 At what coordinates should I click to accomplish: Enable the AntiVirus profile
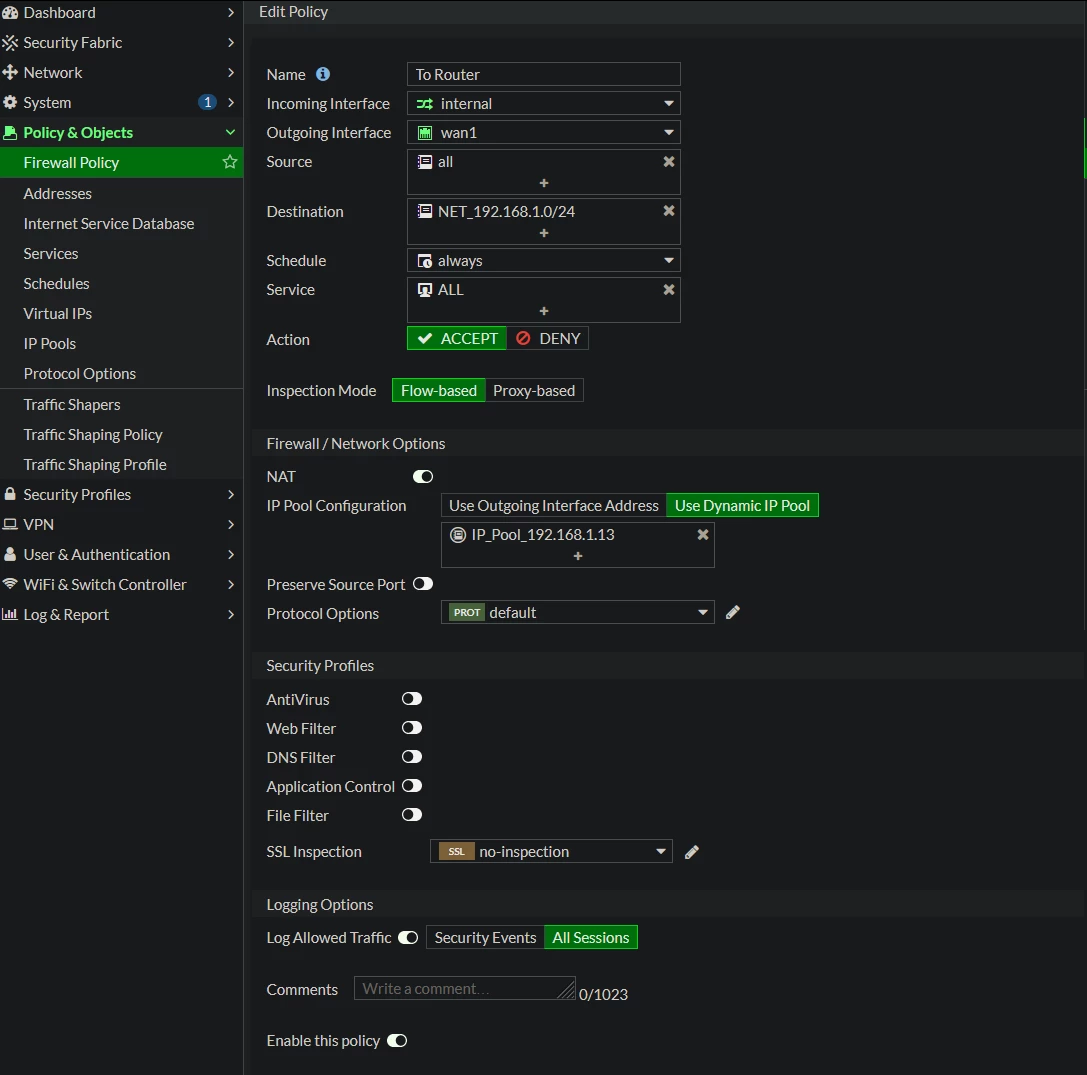(412, 699)
